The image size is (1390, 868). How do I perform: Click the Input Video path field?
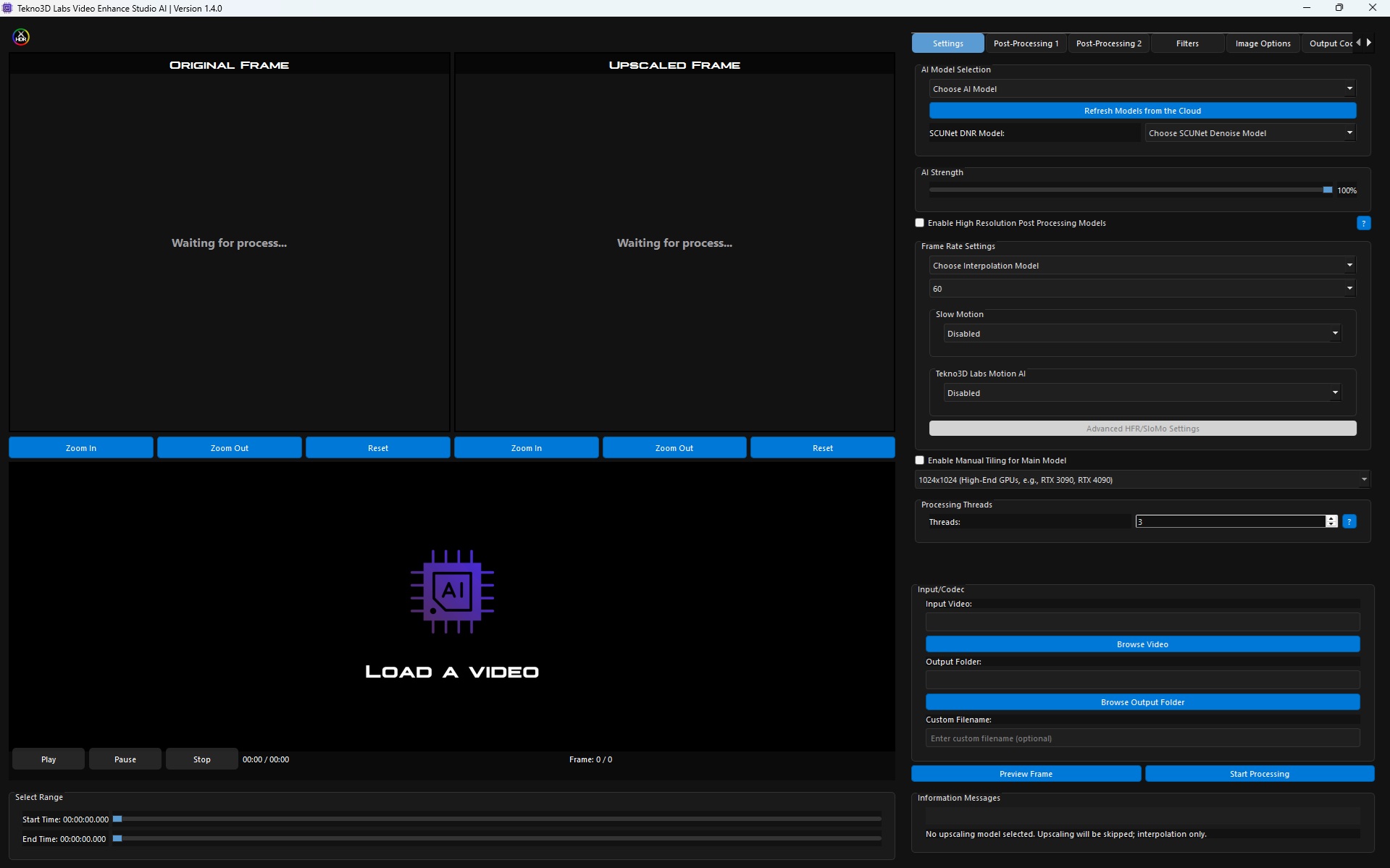click(1142, 622)
